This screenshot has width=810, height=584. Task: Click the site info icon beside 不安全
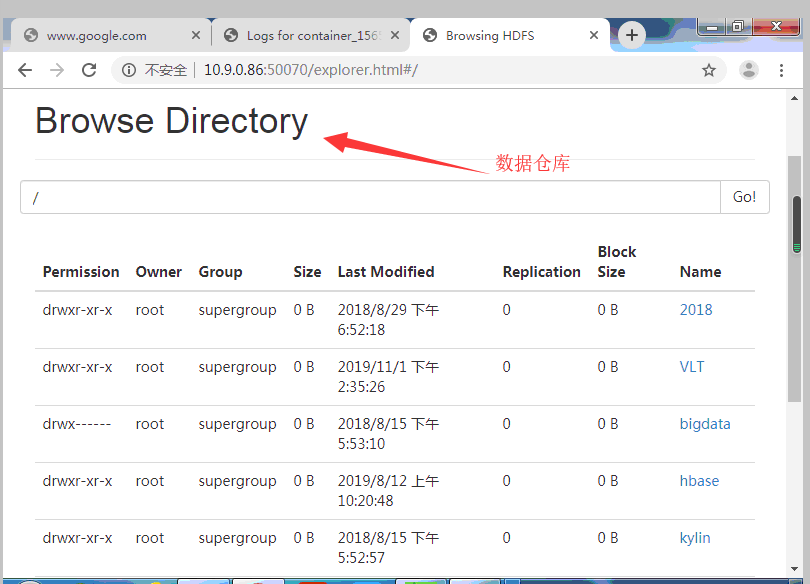[128, 70]
